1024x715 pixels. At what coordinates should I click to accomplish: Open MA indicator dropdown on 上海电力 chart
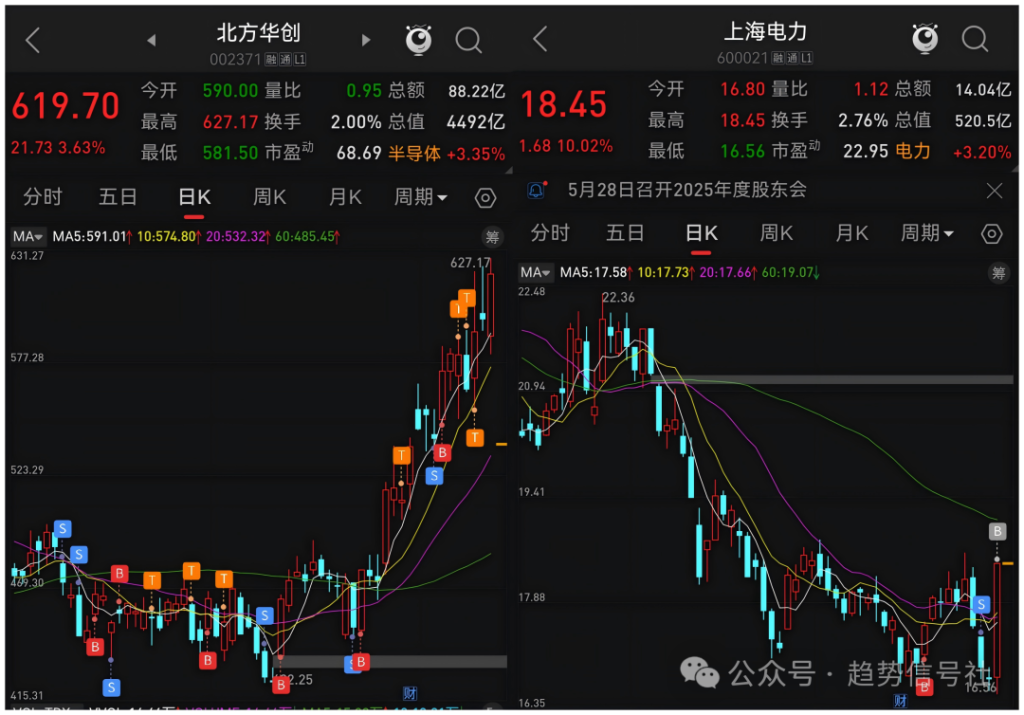tap(535, 272)
